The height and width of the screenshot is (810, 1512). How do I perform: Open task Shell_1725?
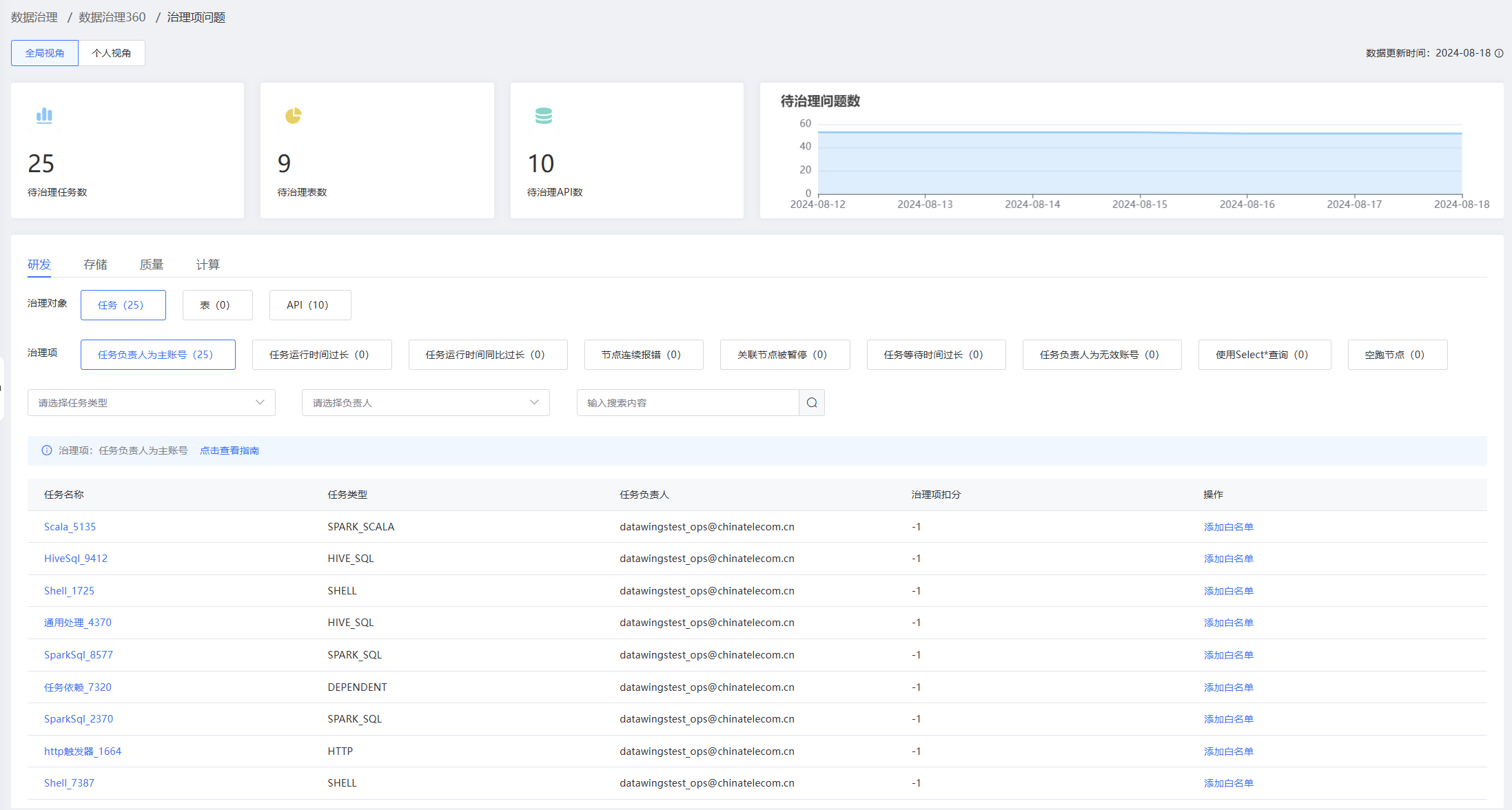coord(69,591)
